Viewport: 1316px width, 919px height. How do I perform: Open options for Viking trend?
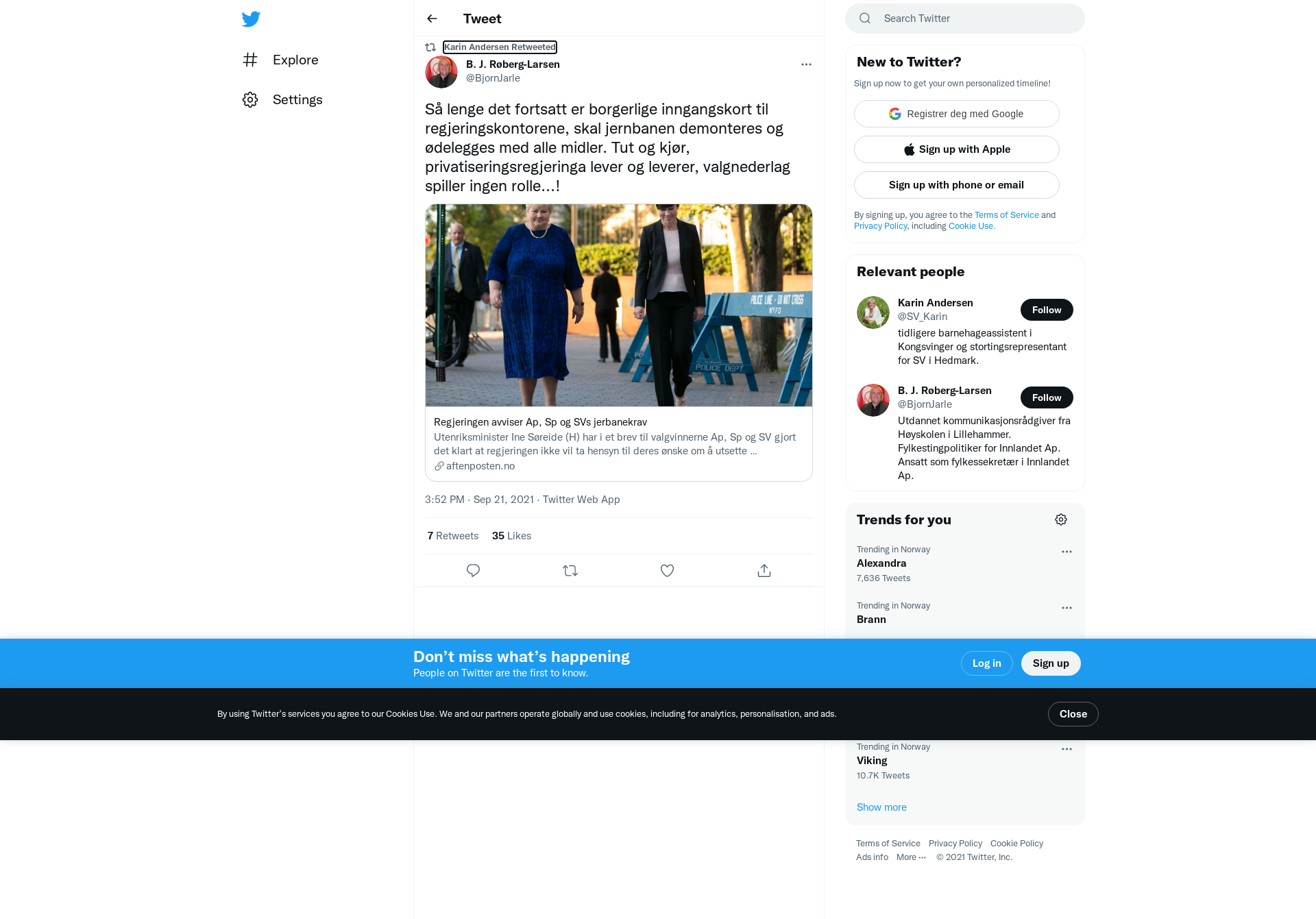click(1067, 749)
